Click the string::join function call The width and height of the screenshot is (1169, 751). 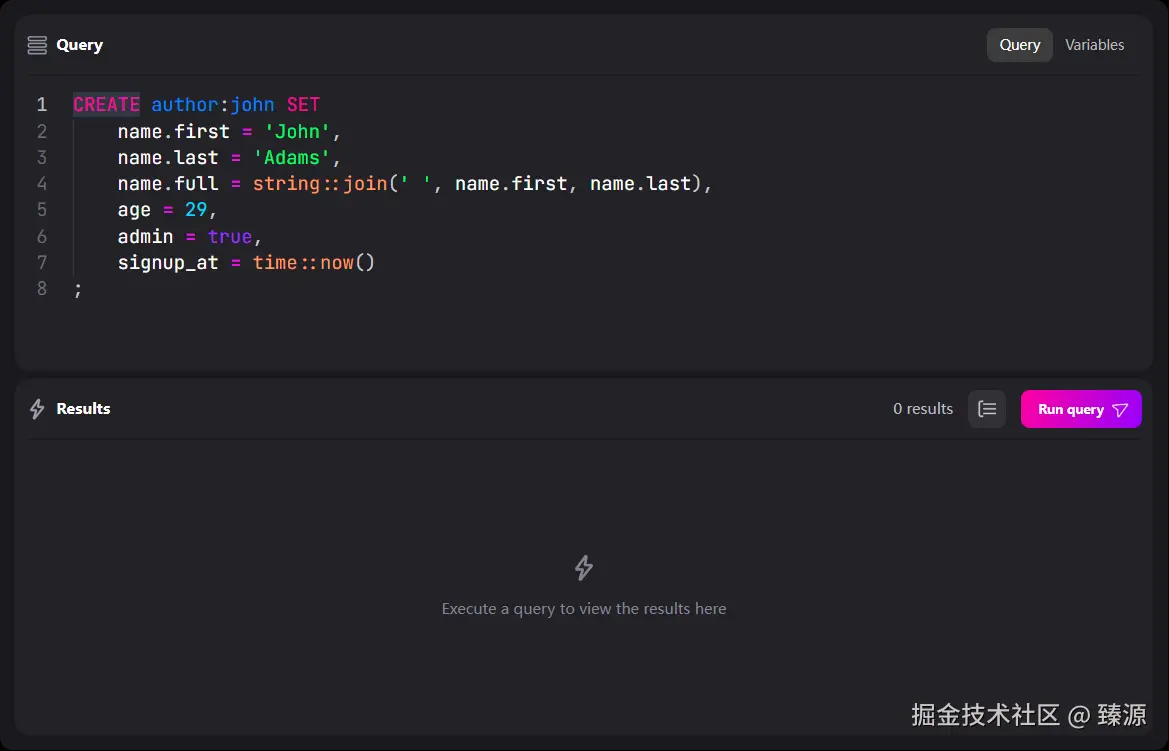(320, 184)
